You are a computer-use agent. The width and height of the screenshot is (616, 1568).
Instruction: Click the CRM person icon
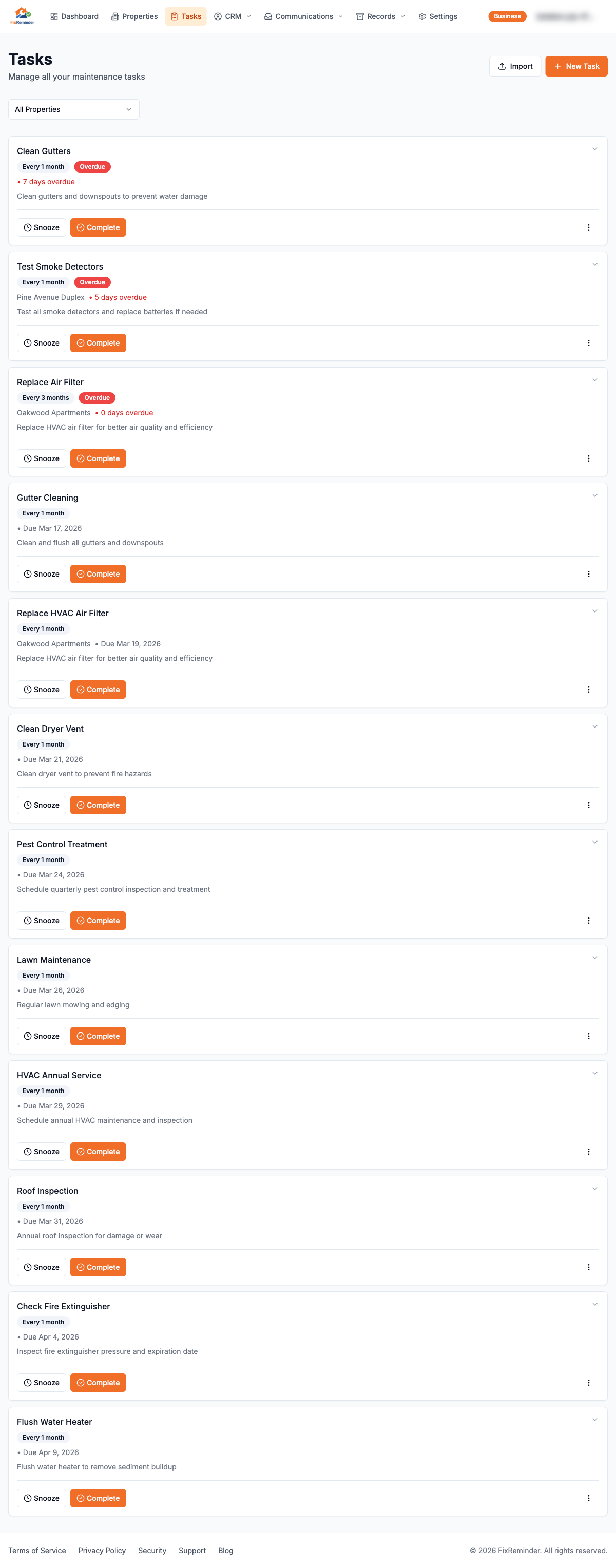218,16
